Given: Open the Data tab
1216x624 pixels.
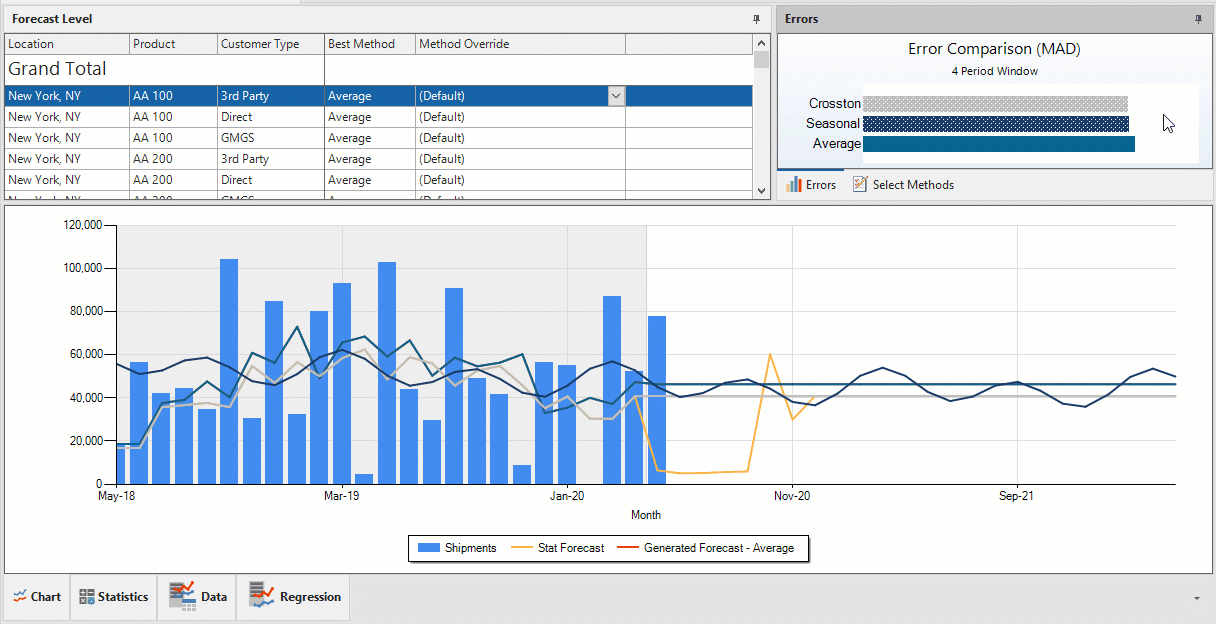Looking at the screenshot, I should point(198,597).
